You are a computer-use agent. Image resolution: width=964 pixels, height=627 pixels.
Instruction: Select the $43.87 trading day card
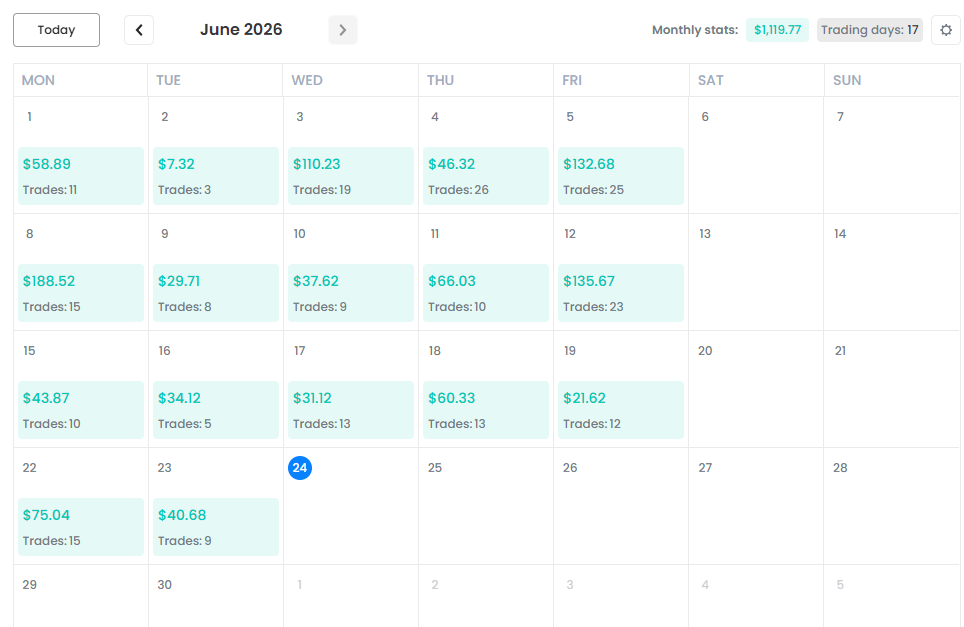(81, 410)
